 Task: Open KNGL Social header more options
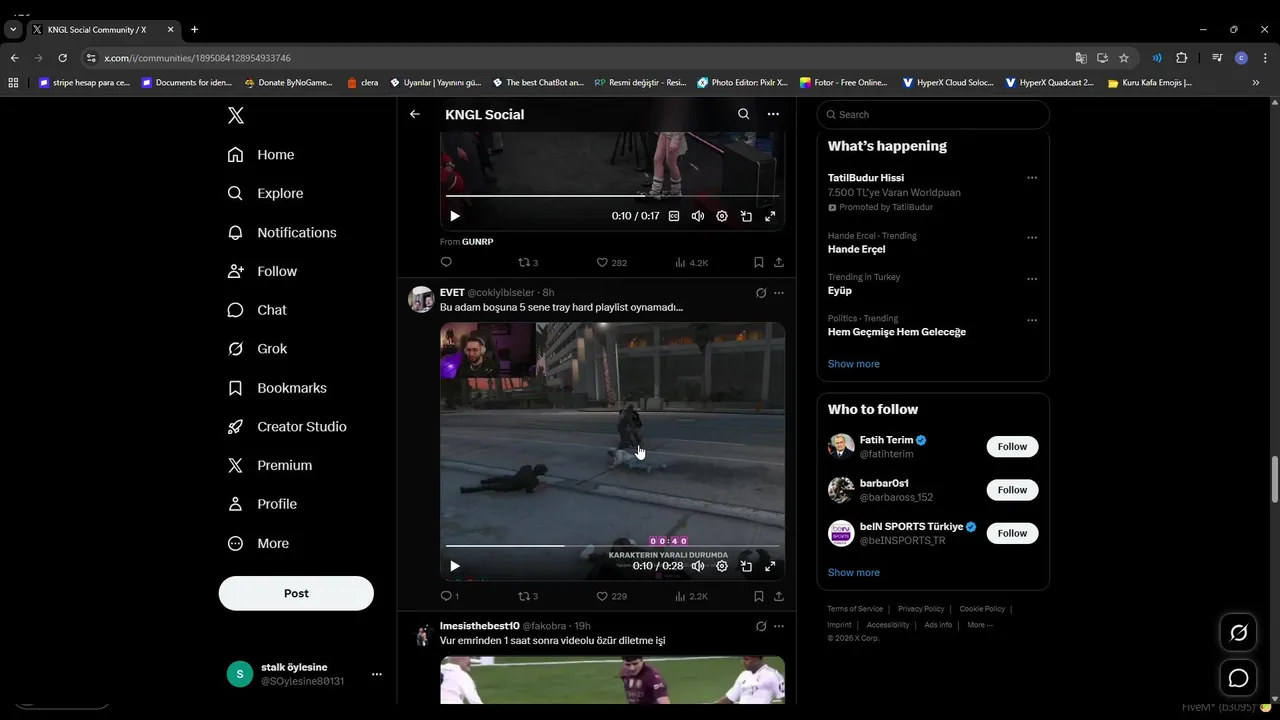pyautogui.click(x=773, y=114)
